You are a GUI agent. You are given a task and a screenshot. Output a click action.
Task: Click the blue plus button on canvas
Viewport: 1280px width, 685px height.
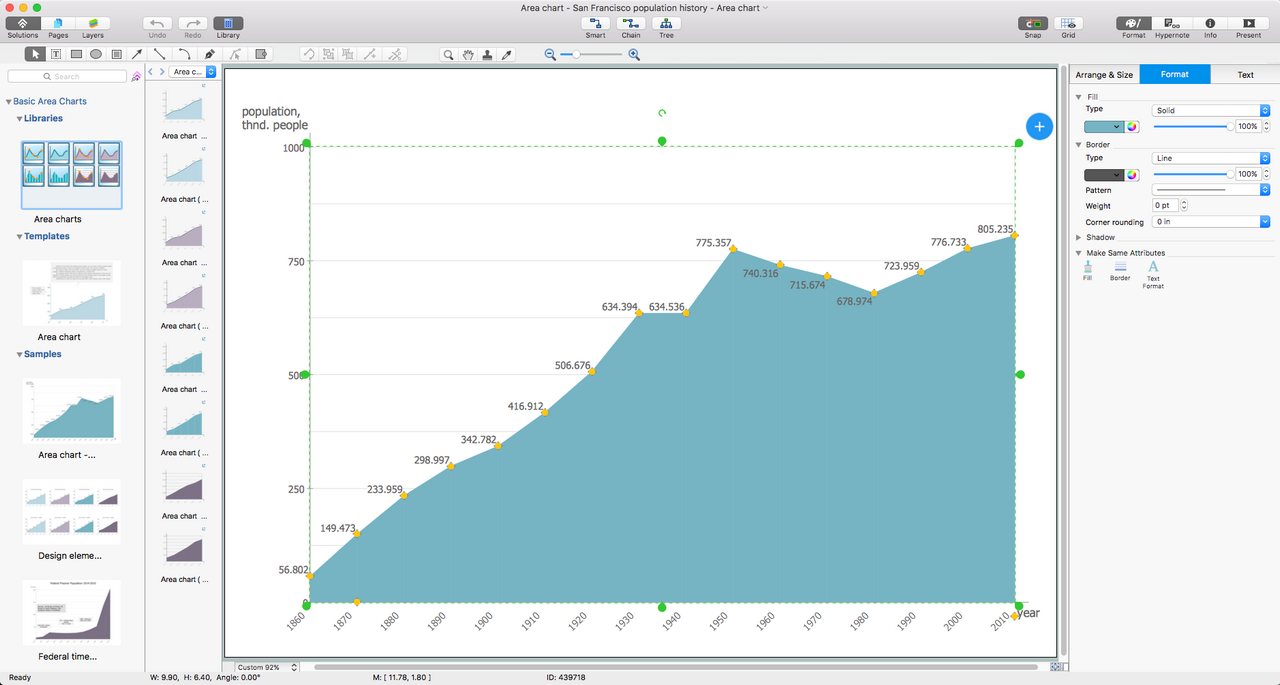(x=1039, y=126)
